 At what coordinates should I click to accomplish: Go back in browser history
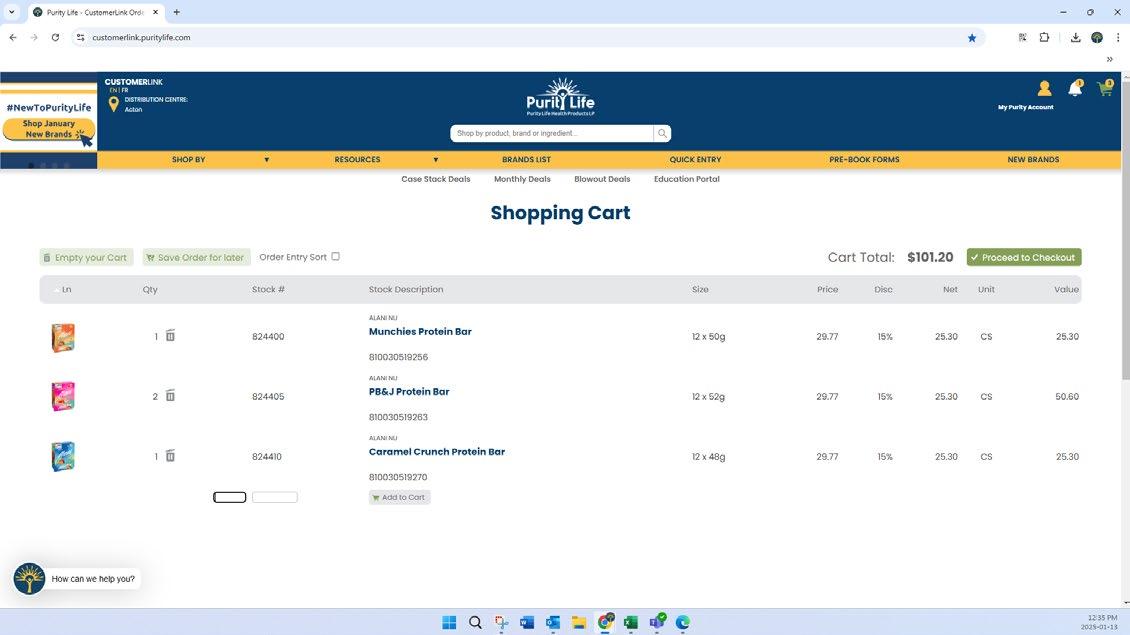point(13,37)
